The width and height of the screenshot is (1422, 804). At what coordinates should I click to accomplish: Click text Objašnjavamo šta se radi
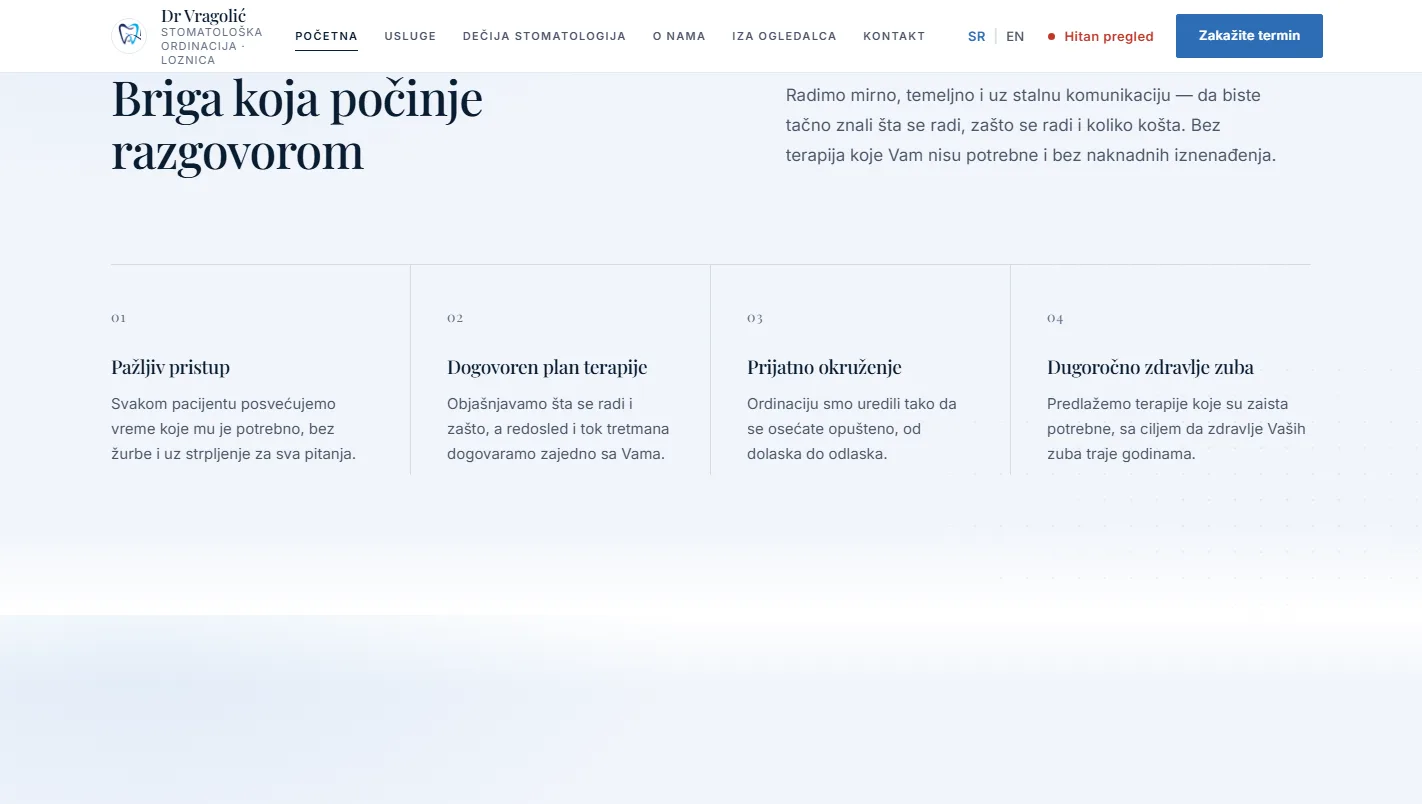click(x=558, y=429)
